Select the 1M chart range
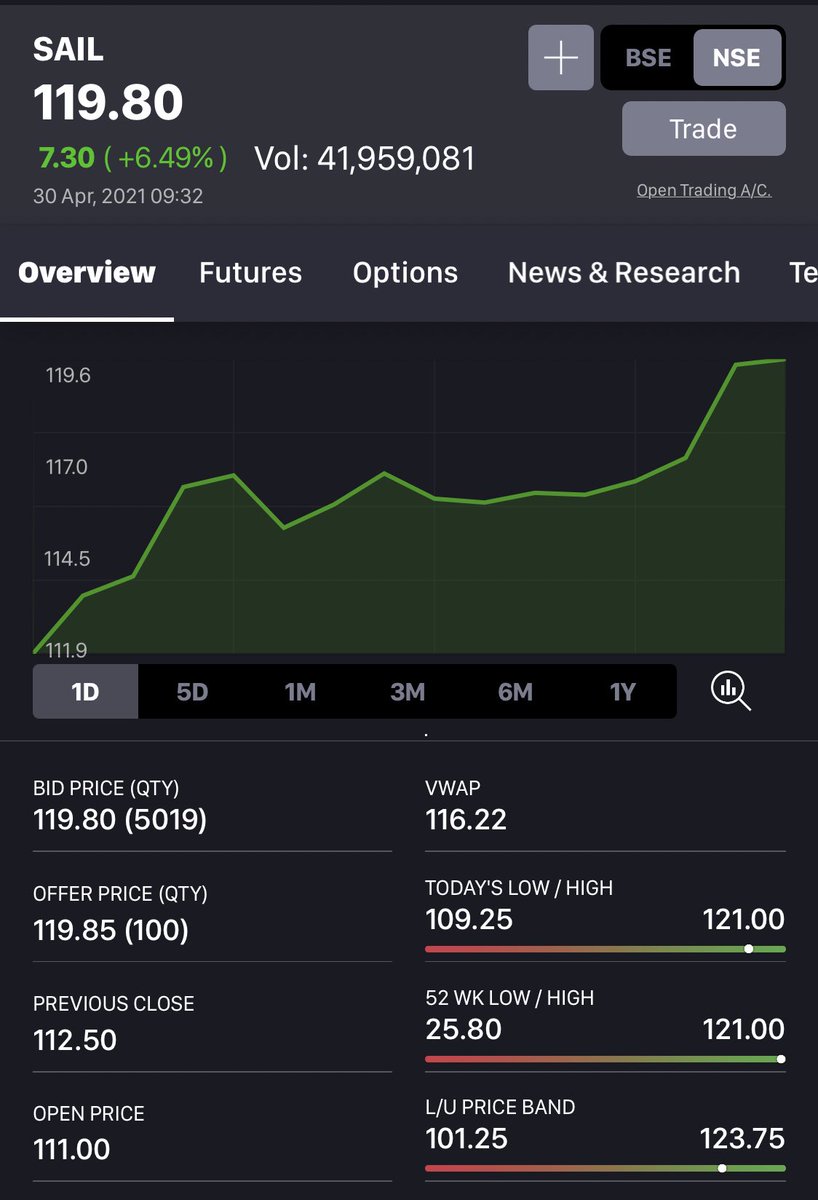Screen dimensions: 818x1200 tap(300, 692)
